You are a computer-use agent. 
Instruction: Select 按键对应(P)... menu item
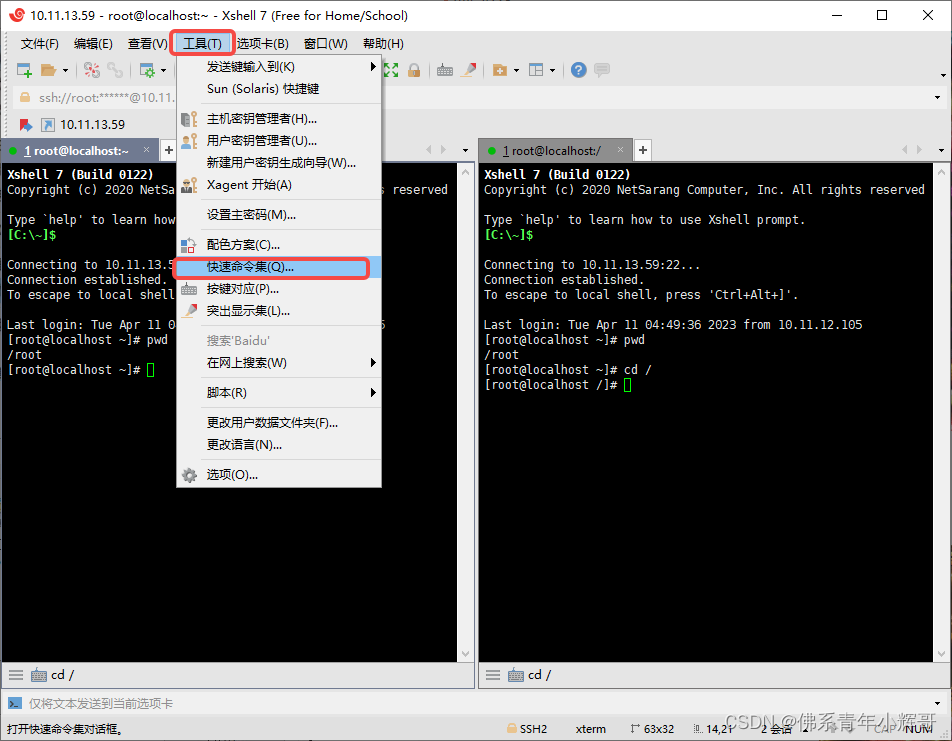(x=279, y=289)
